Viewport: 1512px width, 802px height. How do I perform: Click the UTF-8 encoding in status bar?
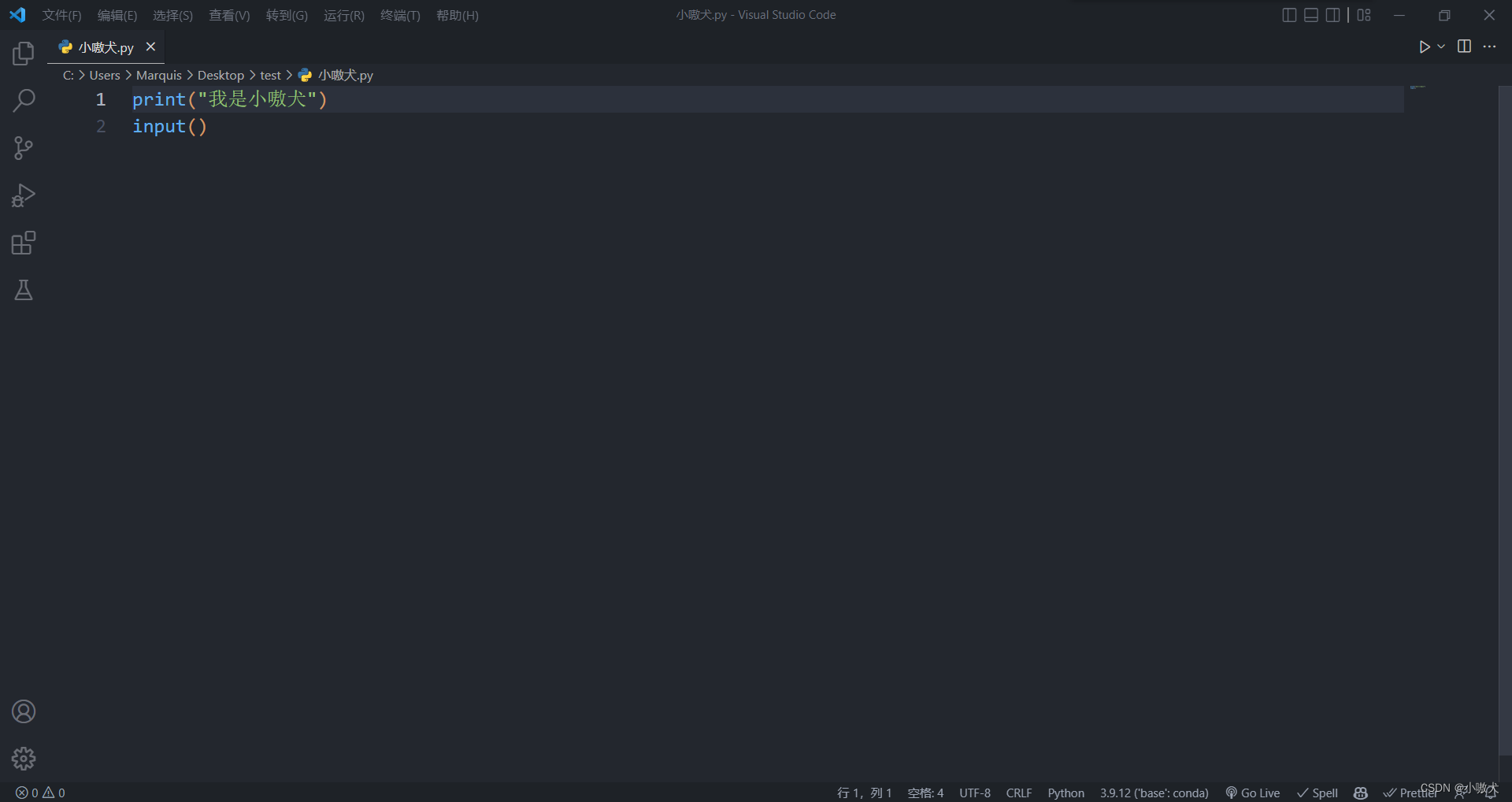coord(975,793)
